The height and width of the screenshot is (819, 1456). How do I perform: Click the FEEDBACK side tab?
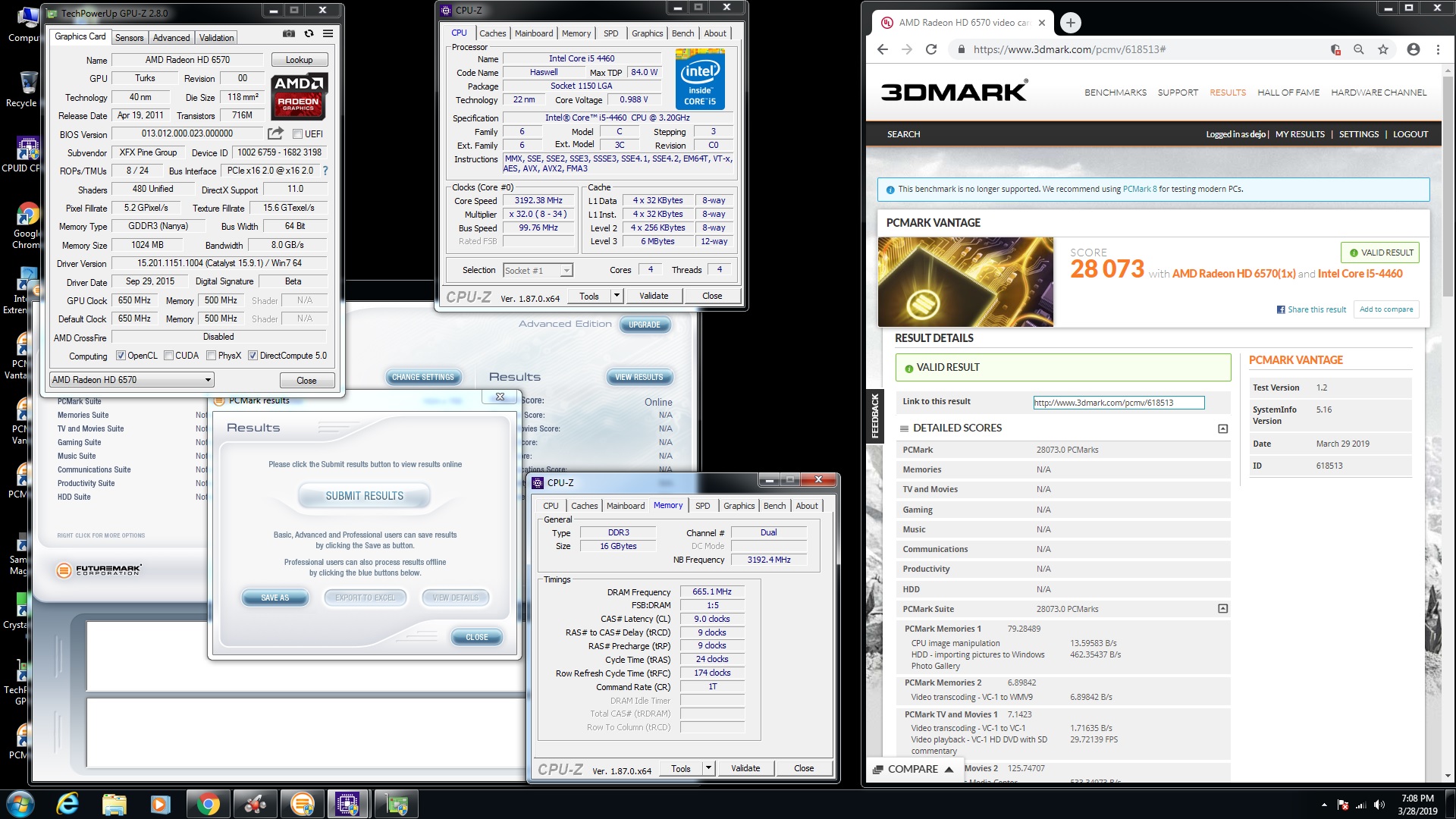click(x=874, y=416)
